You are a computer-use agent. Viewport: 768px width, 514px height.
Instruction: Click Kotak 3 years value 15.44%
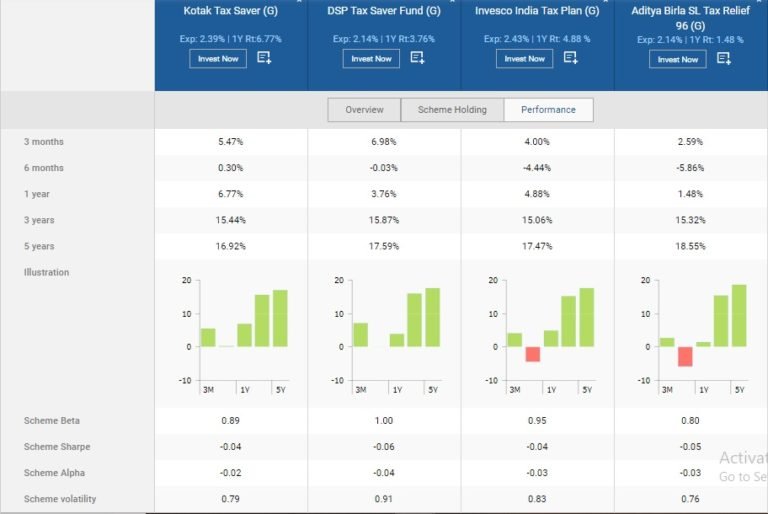[231, 220]
